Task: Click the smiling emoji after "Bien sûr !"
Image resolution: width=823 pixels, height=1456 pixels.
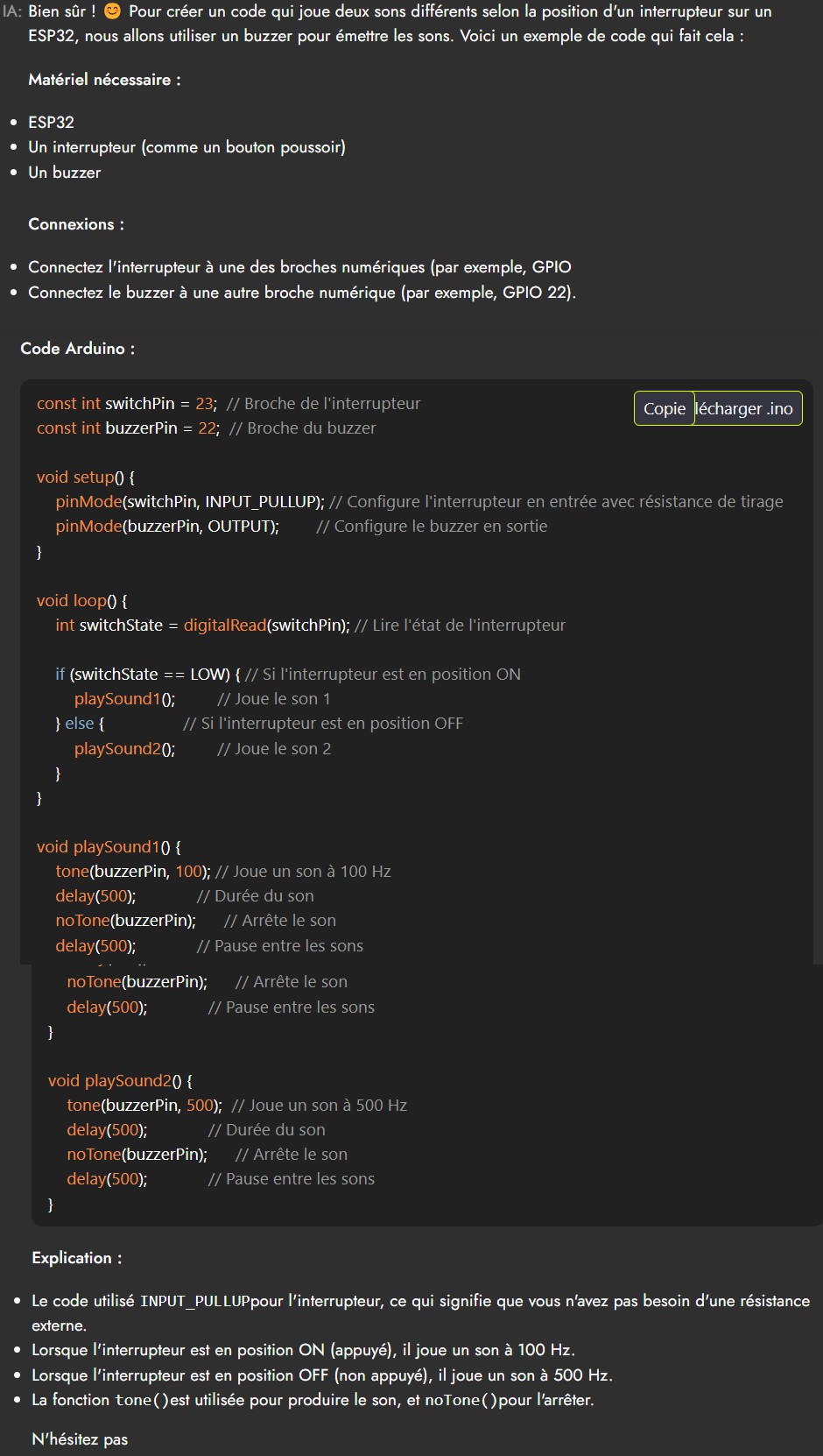Action: [112, 11]
